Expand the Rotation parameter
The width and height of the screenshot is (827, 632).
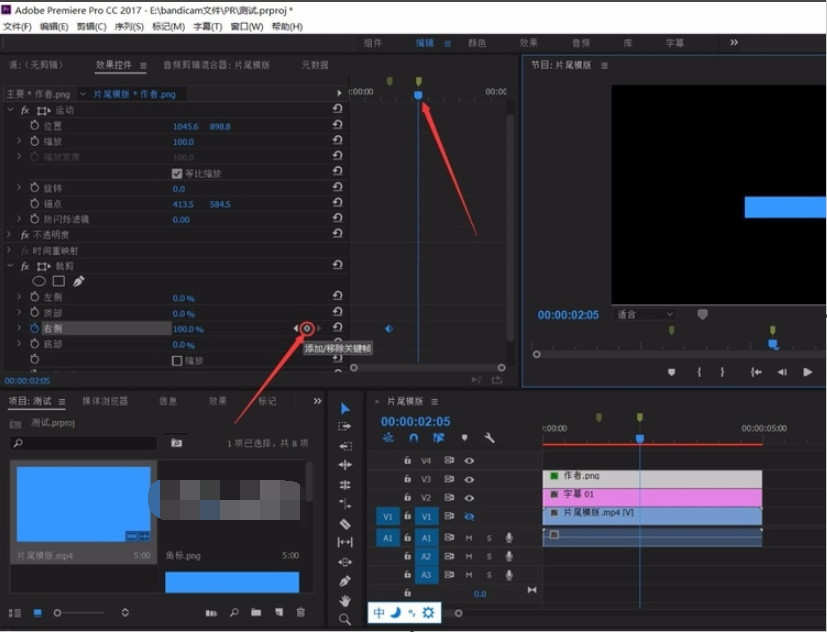[20, 187]
